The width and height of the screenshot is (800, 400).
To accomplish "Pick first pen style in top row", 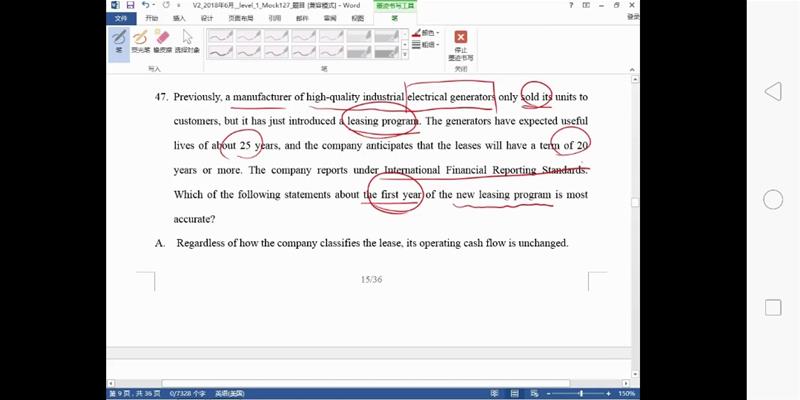I will pos(220,36).
